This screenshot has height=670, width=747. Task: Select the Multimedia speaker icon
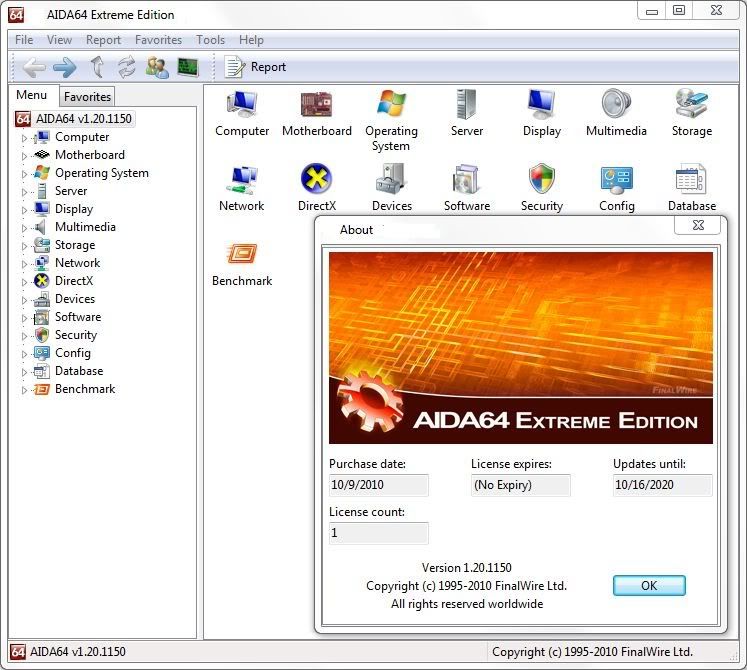616,105
